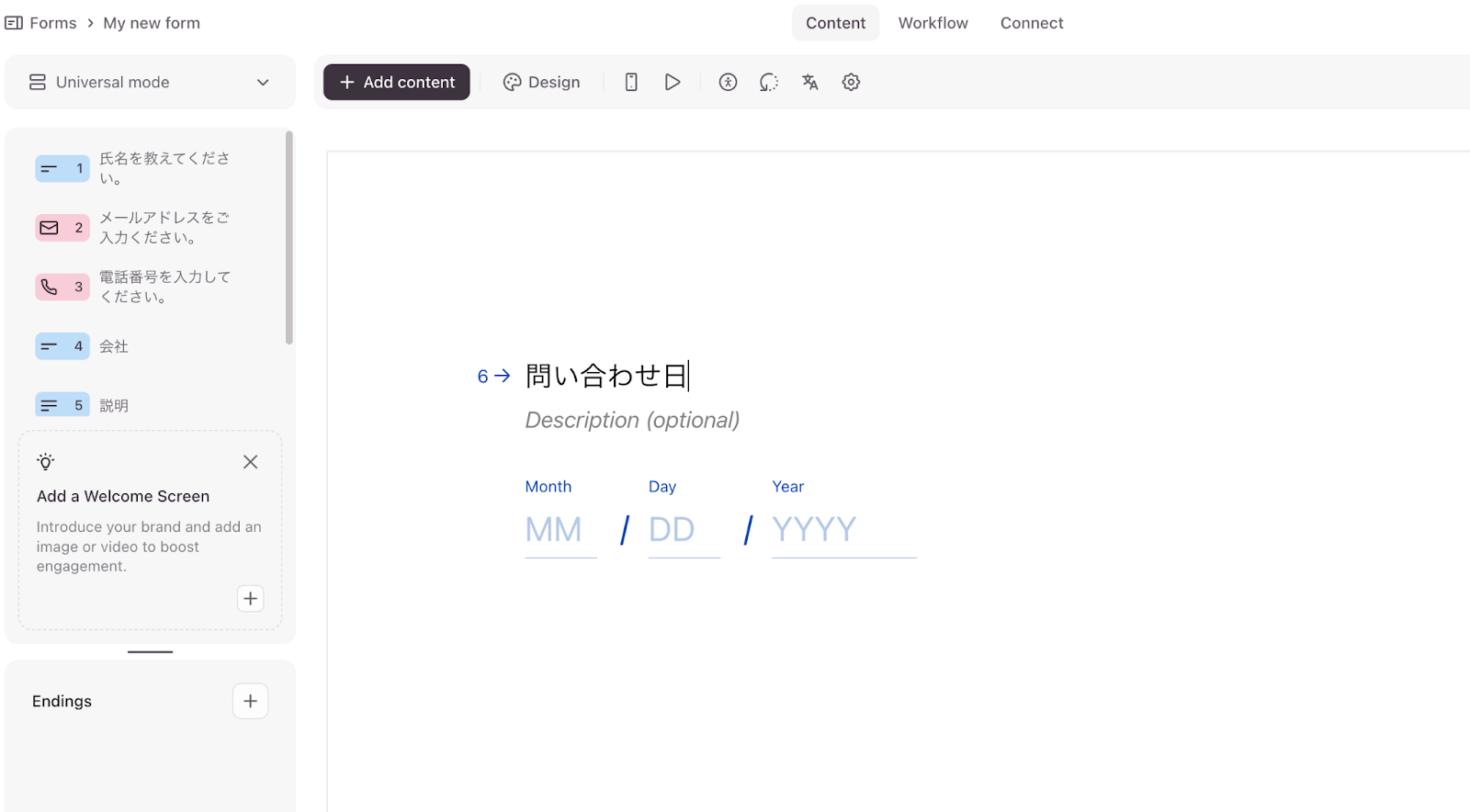Open form settings gear icon

pyautogui.click(x=851, y=82)
